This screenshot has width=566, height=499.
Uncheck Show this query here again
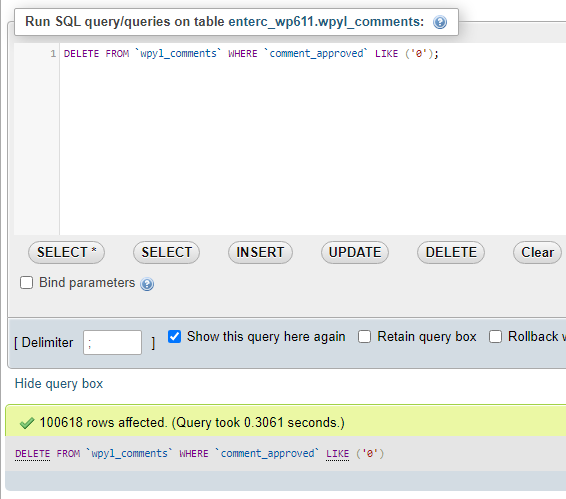tap(174, 337)
